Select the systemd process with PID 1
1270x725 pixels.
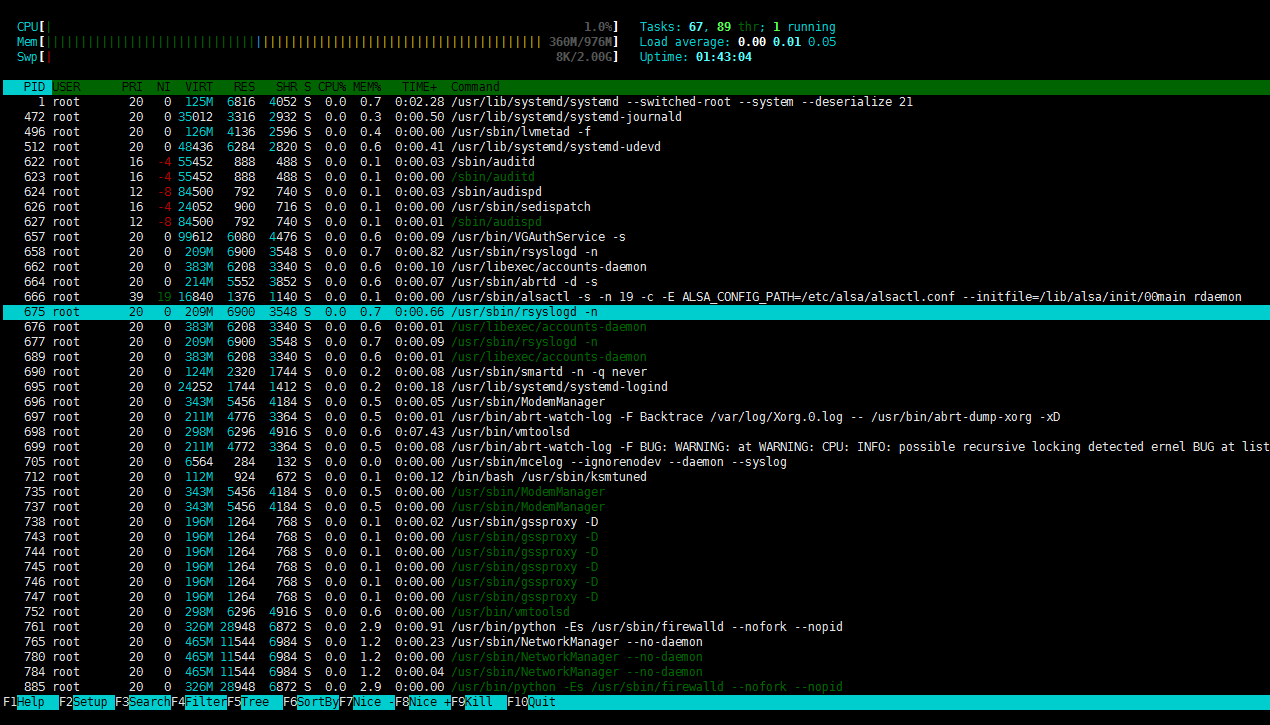(635, 102)
